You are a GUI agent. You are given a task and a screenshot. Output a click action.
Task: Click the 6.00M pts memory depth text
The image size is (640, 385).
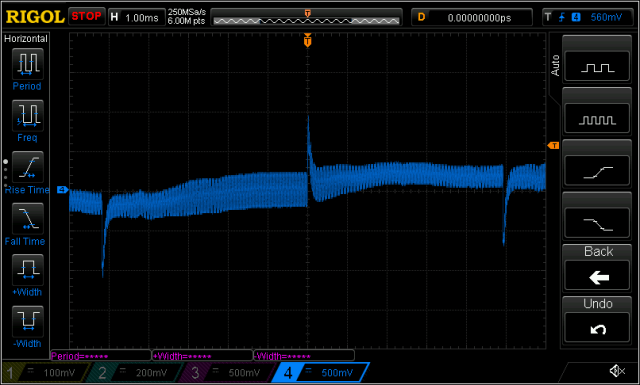coord(186,21)
